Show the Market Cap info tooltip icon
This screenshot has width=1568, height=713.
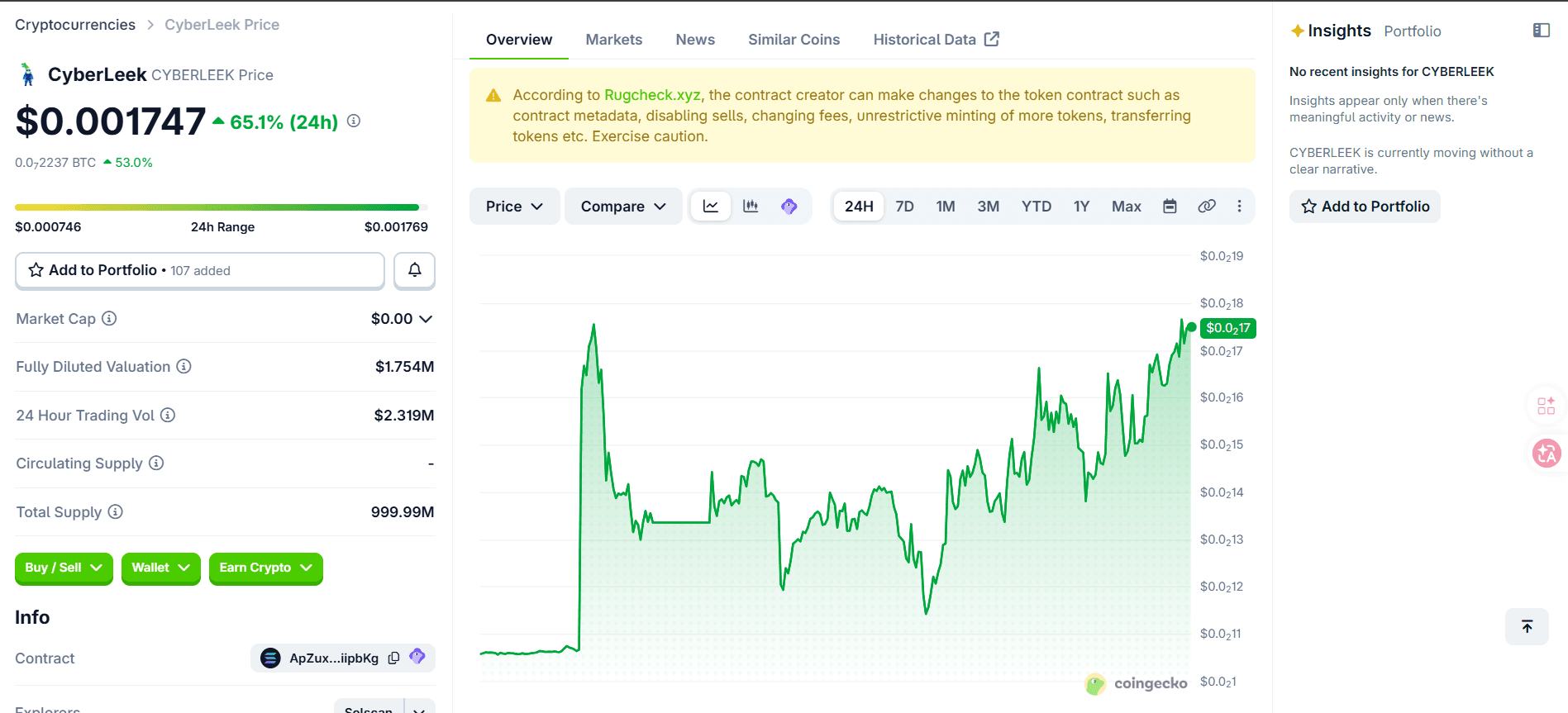[109, 318]
